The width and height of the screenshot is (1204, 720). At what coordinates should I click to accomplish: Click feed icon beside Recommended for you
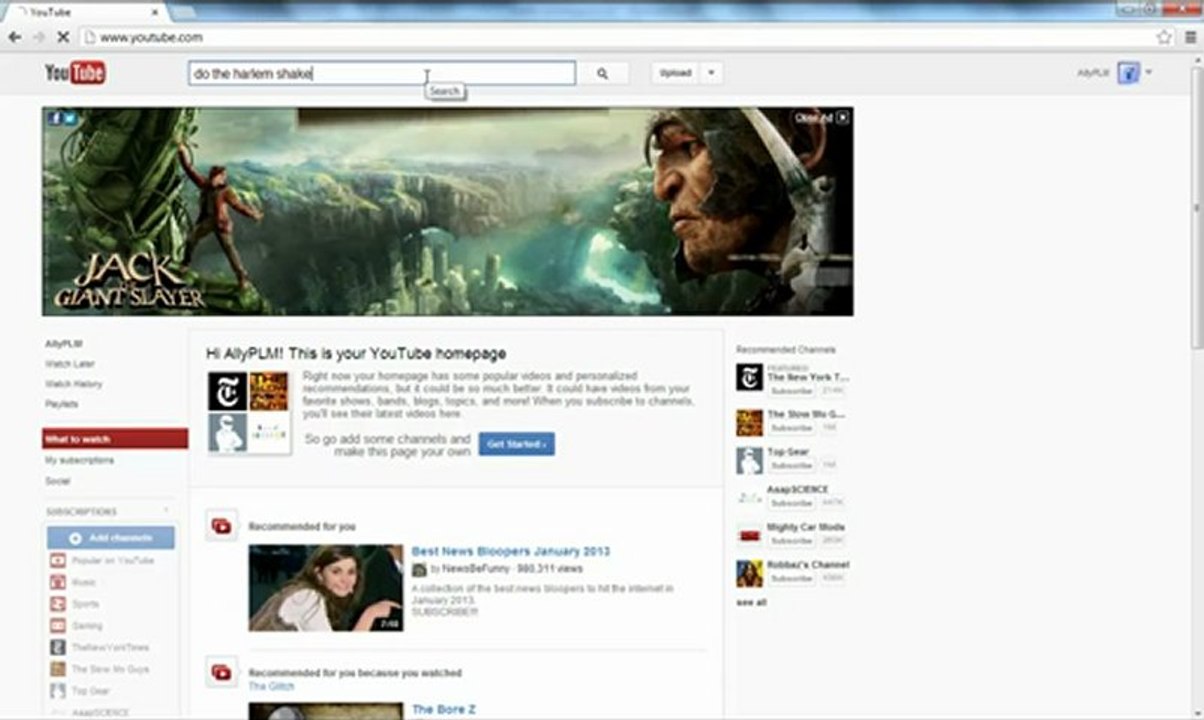222,526
